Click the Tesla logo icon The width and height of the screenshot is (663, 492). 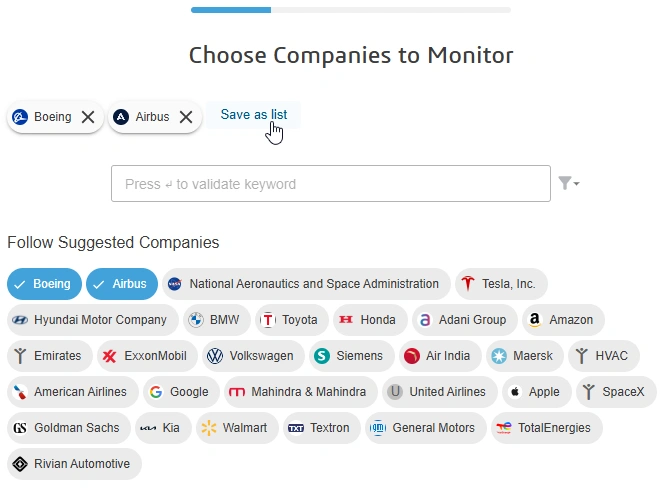[x=468, y=284]
